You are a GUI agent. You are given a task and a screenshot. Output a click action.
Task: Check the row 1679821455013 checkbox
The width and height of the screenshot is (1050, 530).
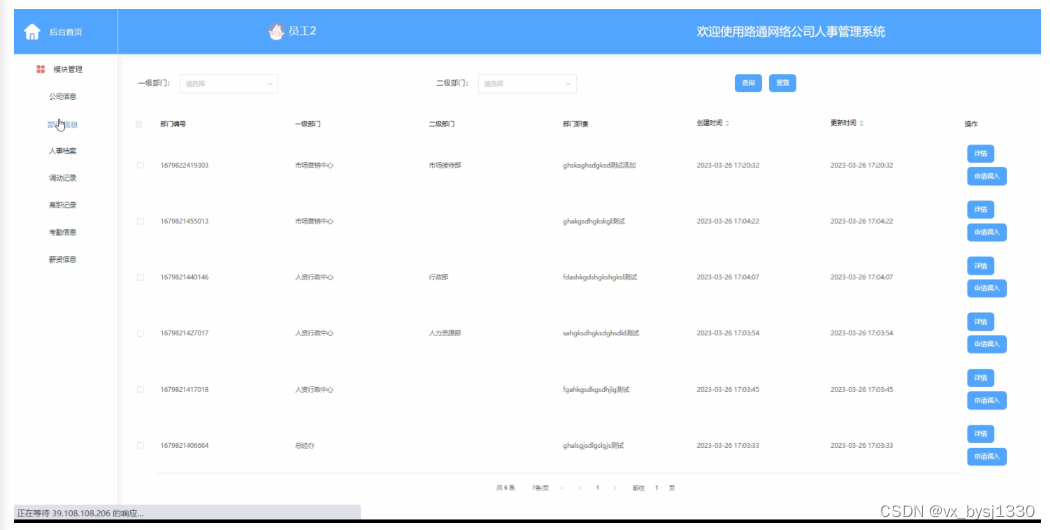(140, 221)
